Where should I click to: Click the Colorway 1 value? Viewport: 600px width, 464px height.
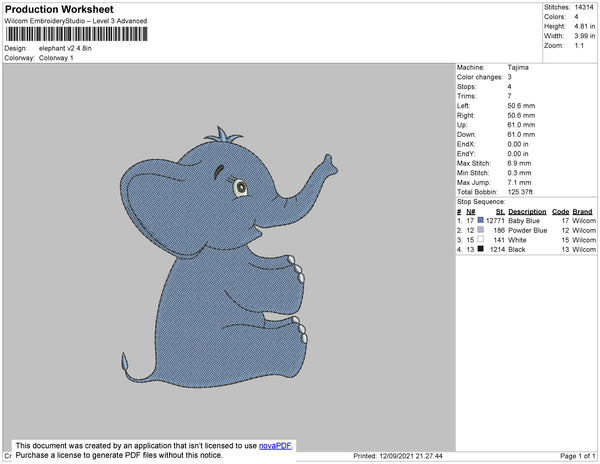click(x=56, y=58)
